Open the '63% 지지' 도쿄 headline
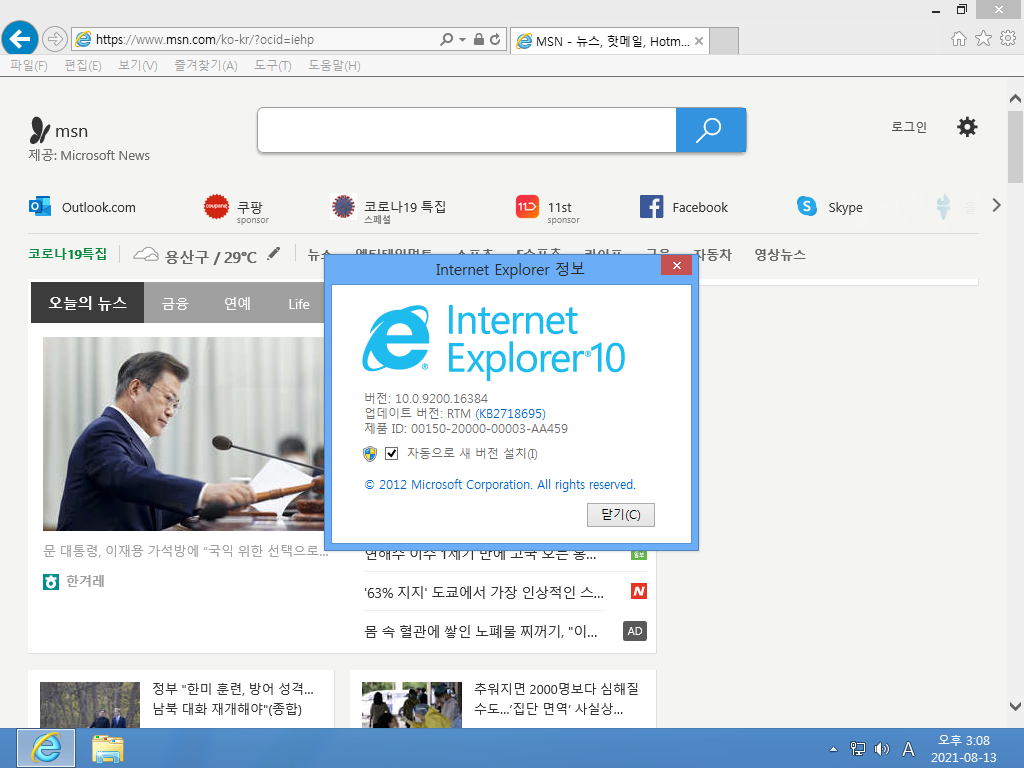The width and height of the screenshot is (1024, 768). pyautogui.click(x=484, y=592)
